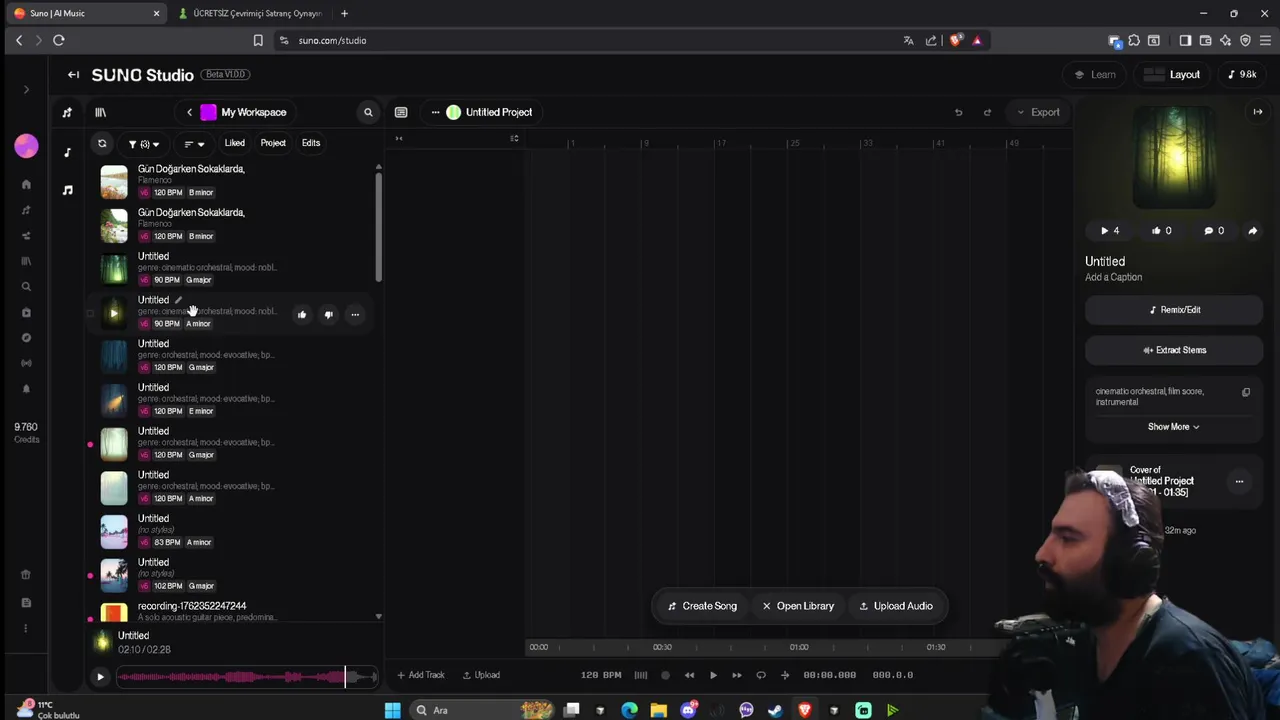
Task: Expand Show More under the style description
Action: tap(1173, 427)
